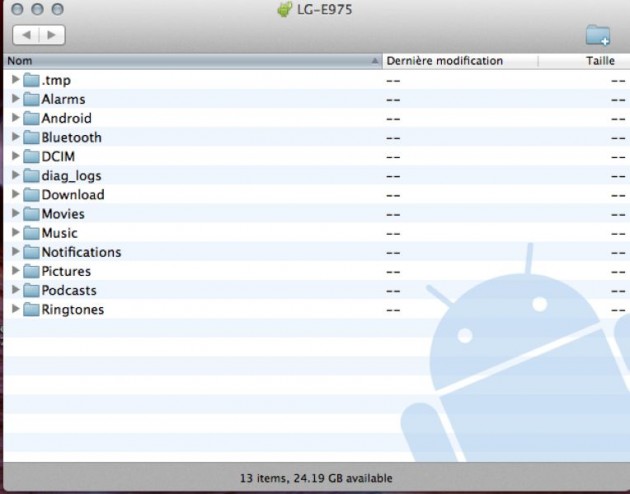This screenshot has height=494, width=630.
Task: Select the Music folder icon
Action: point(31,233)
